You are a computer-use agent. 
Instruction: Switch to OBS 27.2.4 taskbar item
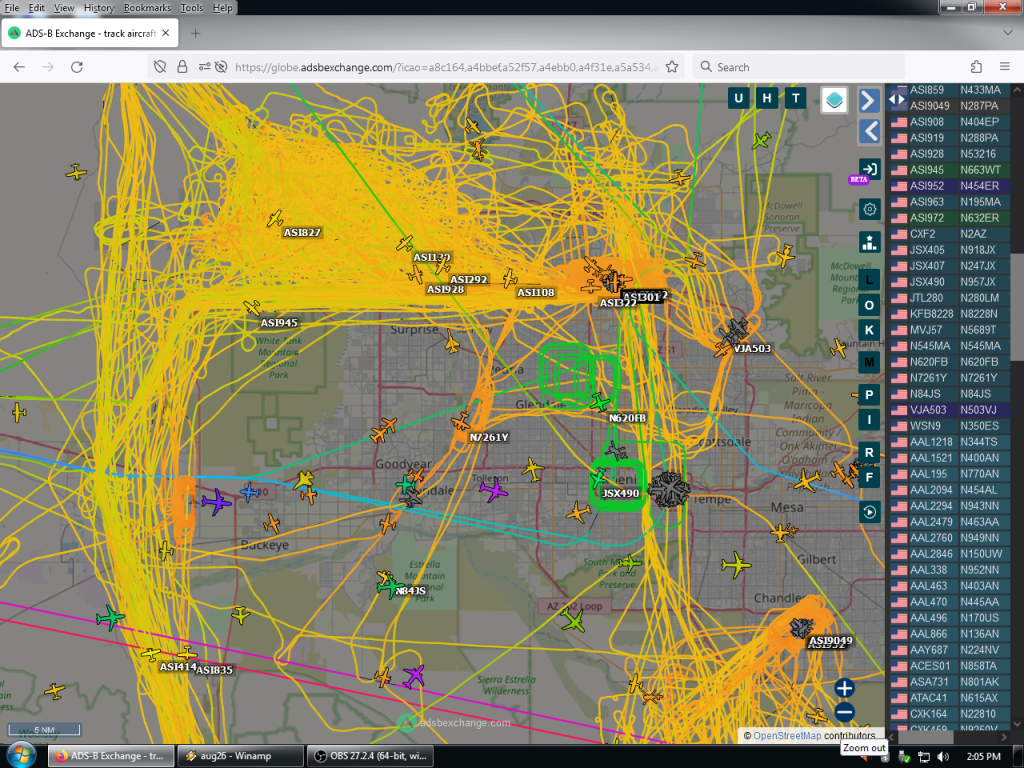tap(370, 756)
